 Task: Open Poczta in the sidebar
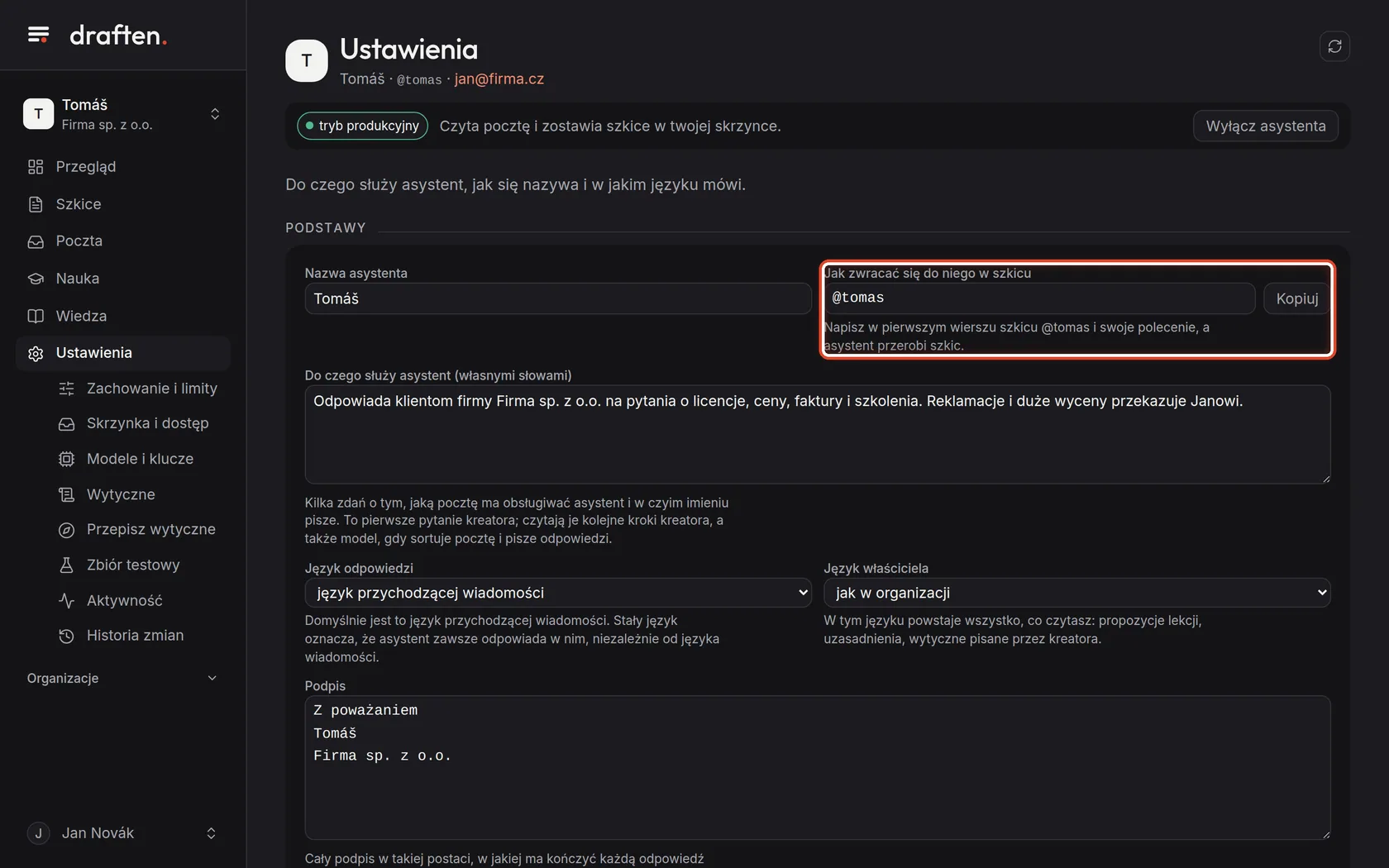point(122,241)
